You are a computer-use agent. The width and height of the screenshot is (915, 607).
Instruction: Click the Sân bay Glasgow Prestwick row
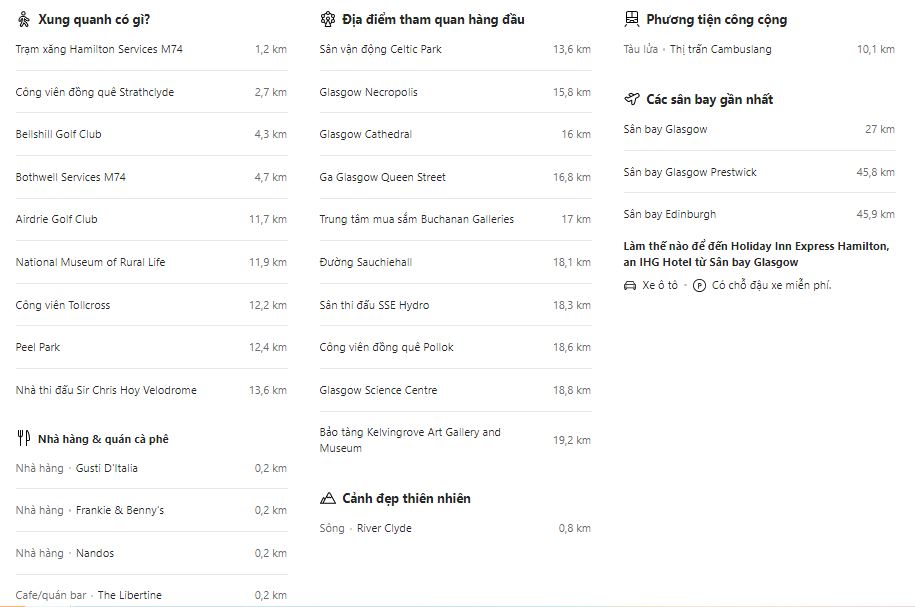689,172
